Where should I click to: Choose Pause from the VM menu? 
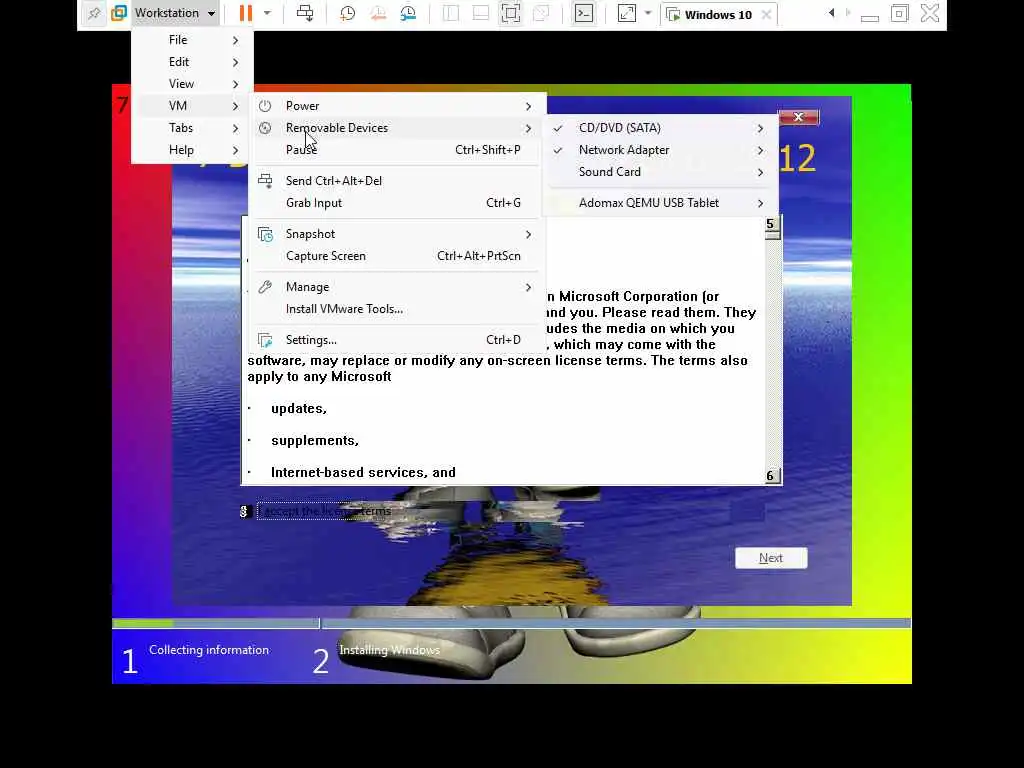tap(395, 150)
